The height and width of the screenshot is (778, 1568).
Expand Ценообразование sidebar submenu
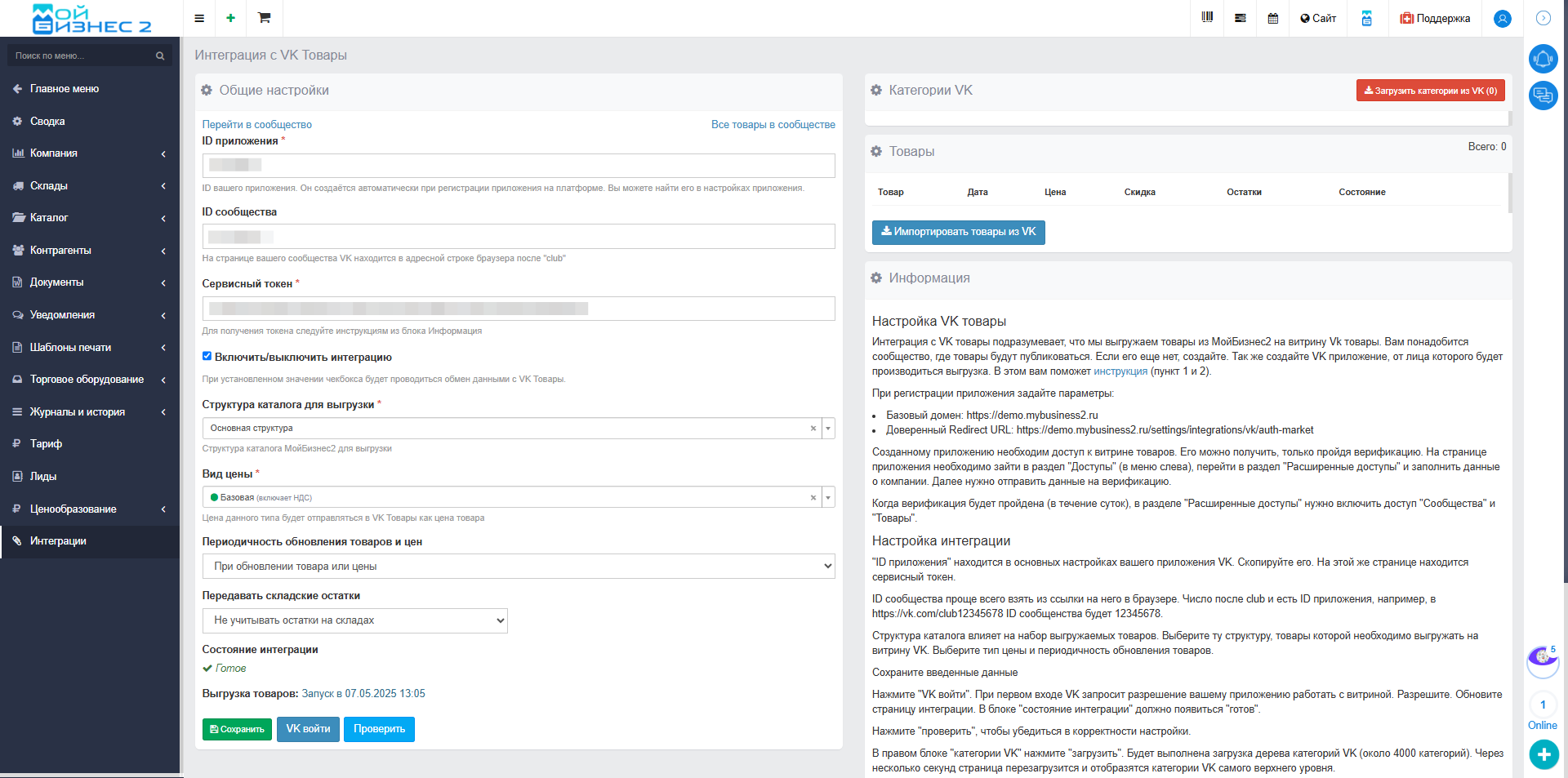90,509
